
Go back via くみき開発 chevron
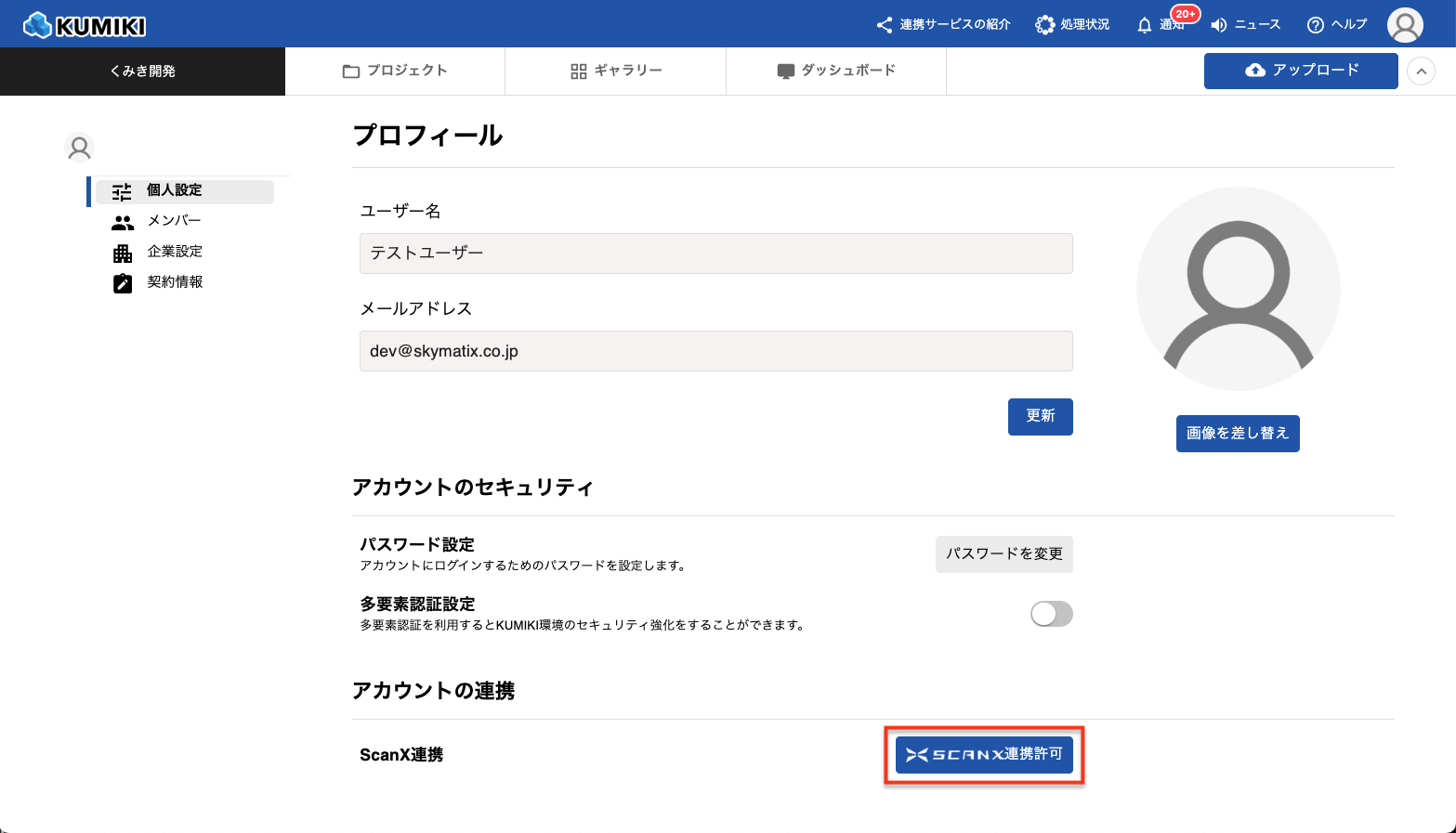(x=115, y=72)
